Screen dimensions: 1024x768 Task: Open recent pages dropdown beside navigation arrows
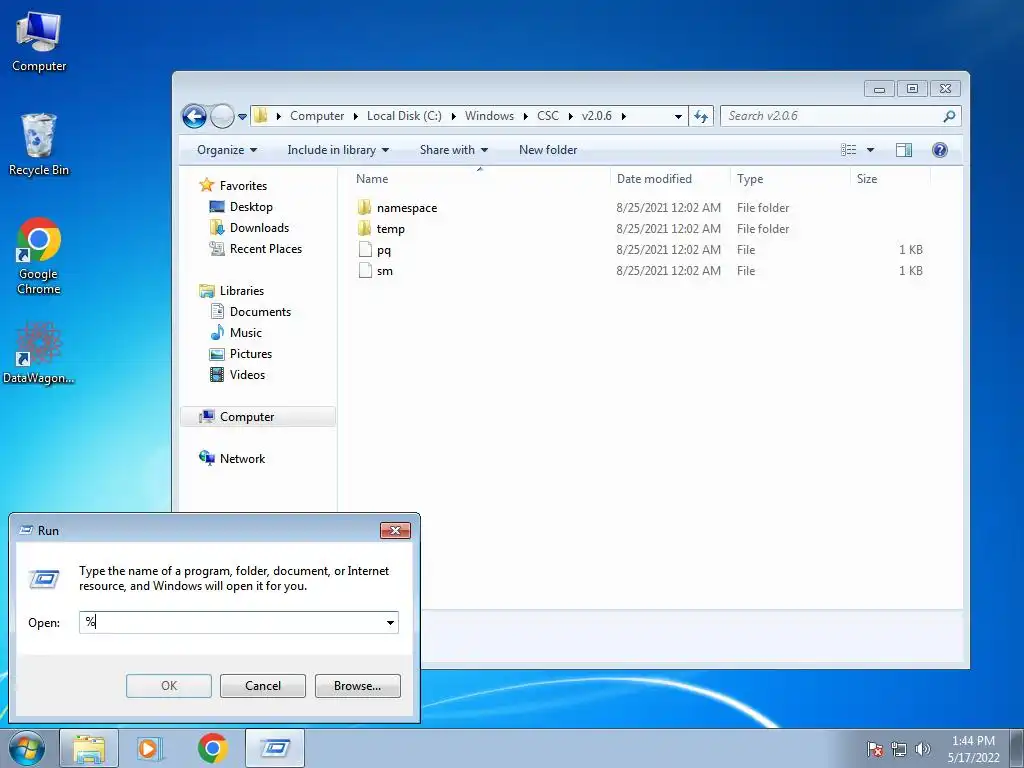pos(242,117)
